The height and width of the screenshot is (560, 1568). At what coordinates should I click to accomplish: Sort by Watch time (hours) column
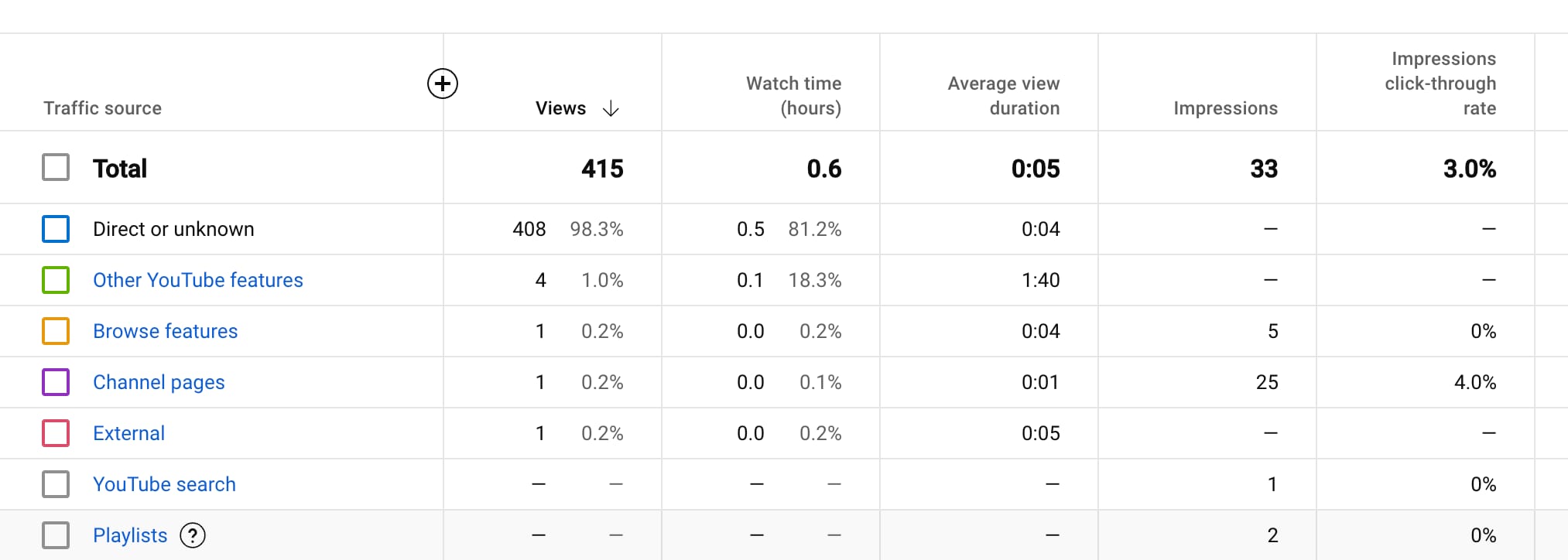click(793, 96)
